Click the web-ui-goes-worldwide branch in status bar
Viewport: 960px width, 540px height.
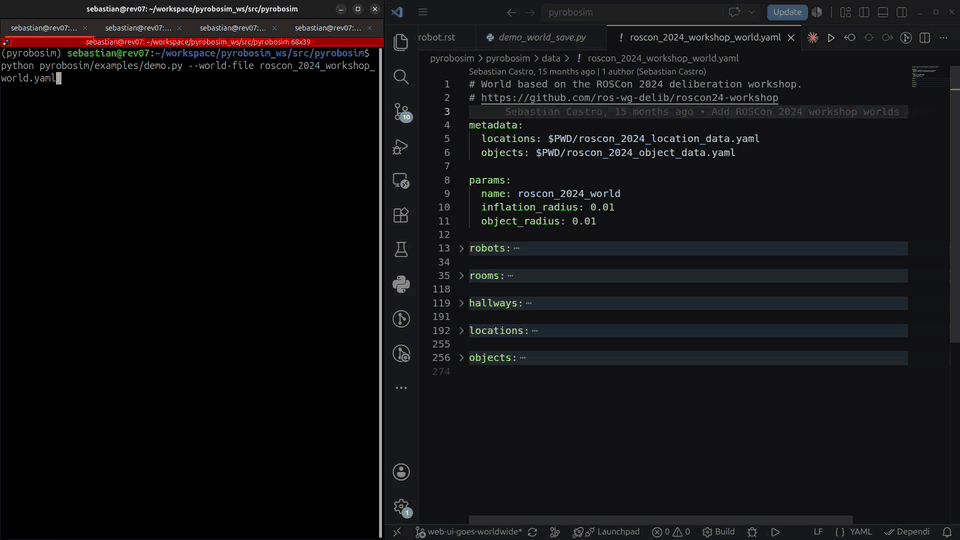(468, 532)
